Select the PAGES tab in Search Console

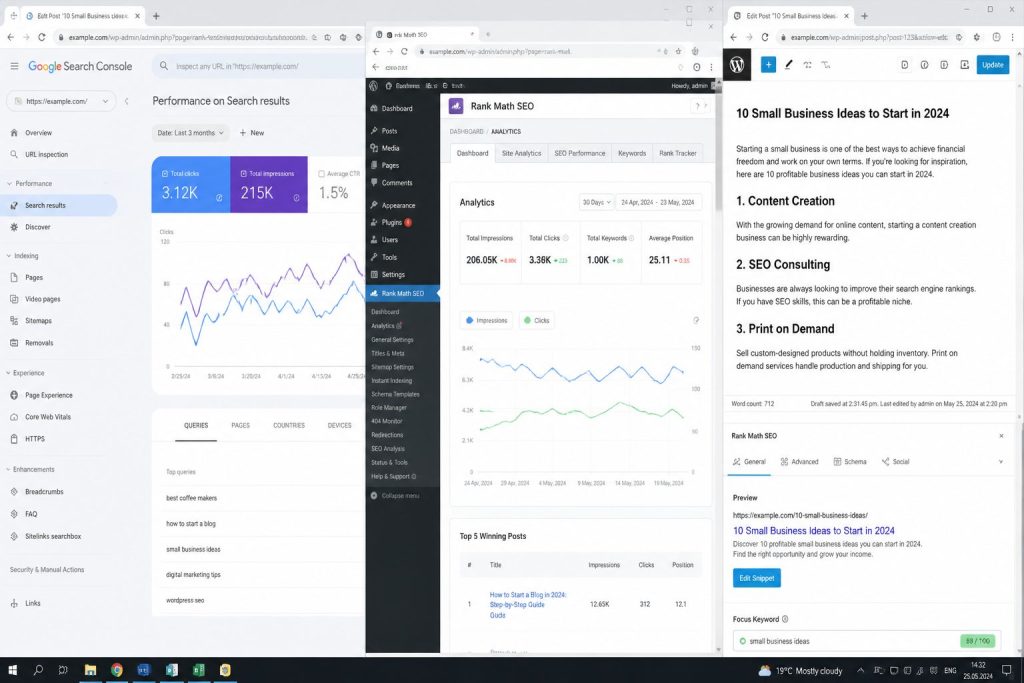(240, 425)
